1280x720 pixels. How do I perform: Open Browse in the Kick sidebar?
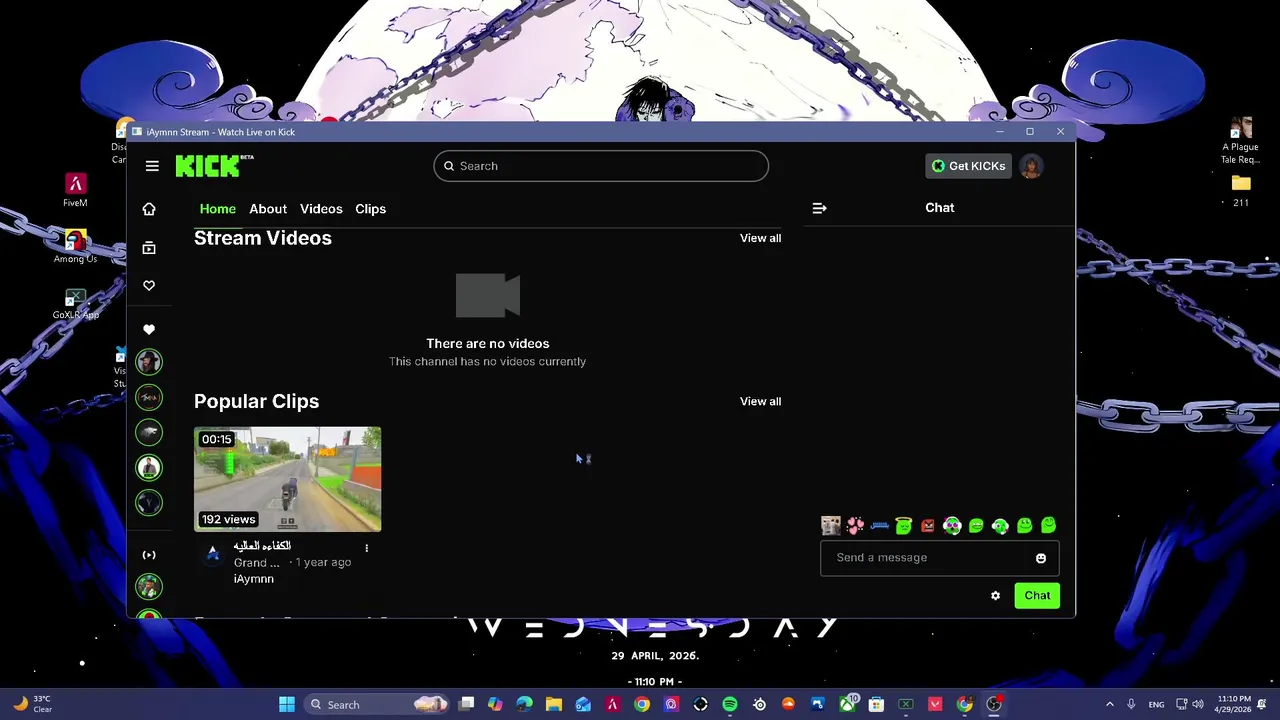coord(149,248)
